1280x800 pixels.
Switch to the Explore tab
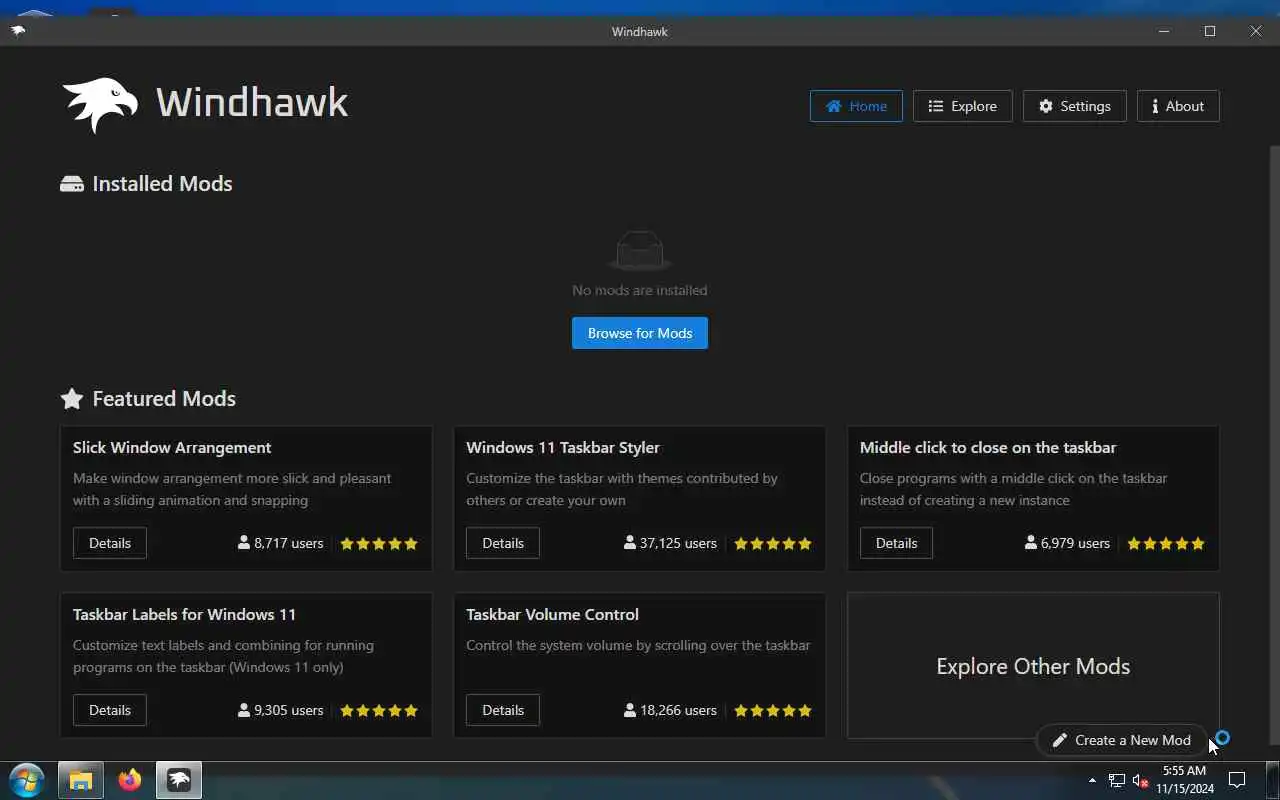point(962,106)
